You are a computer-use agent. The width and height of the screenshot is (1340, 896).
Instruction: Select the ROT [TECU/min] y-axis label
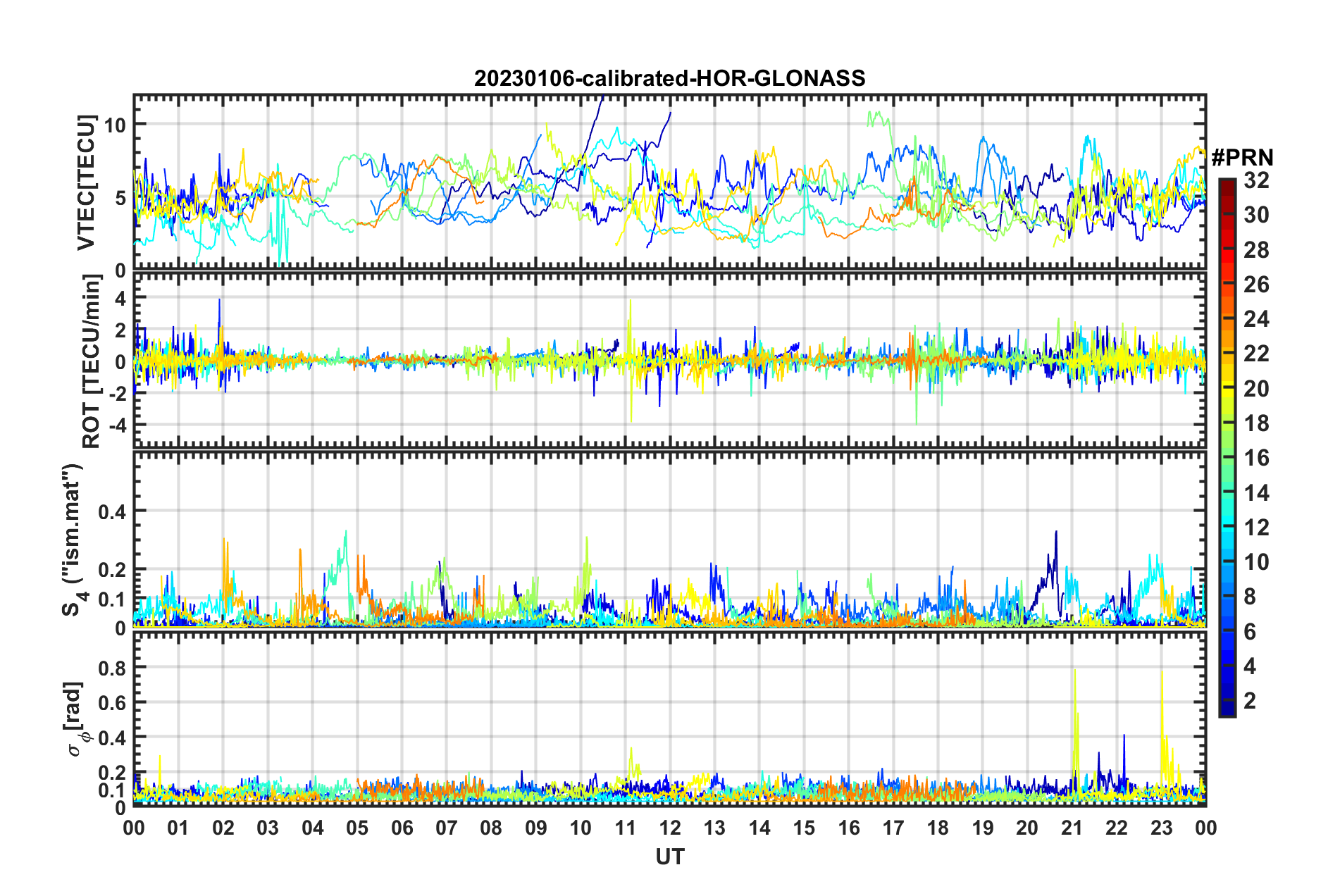[92, 361]
